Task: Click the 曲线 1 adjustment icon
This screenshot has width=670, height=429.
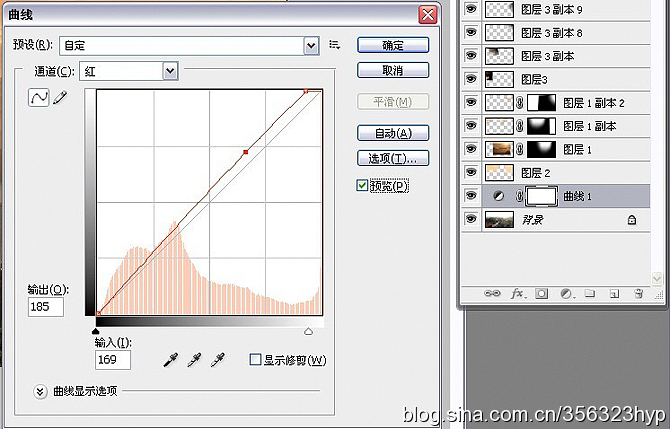Action: 498,196
